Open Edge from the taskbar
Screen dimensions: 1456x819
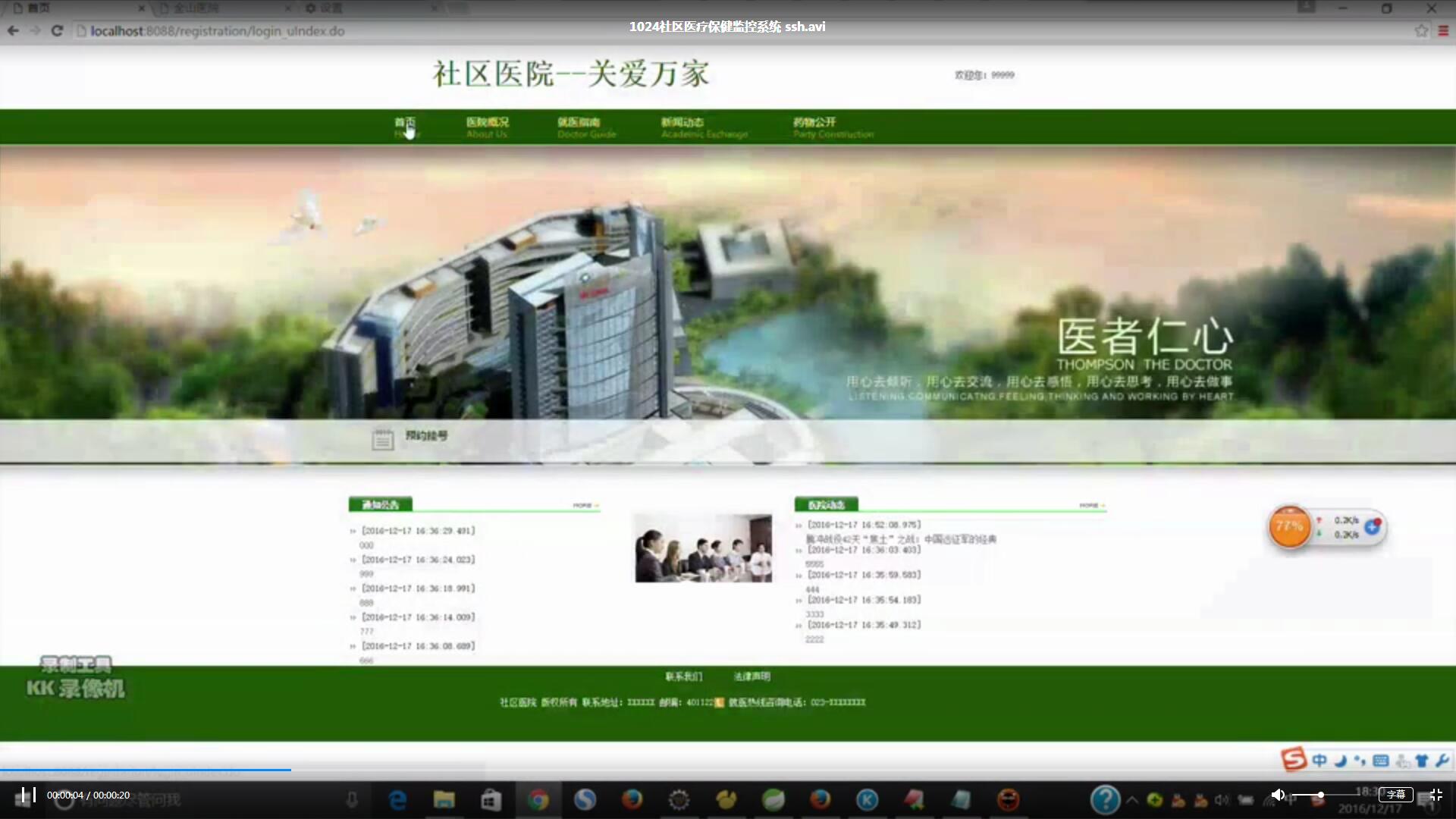coord(397,800)
